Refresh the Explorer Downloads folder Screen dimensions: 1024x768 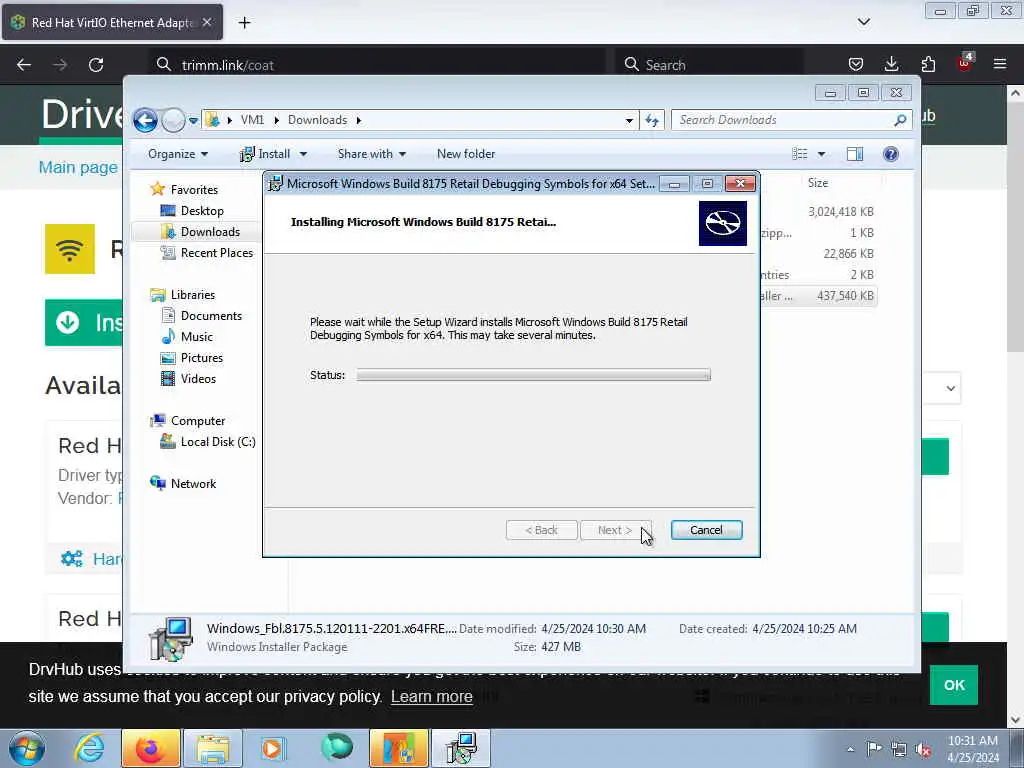point(652,120)
